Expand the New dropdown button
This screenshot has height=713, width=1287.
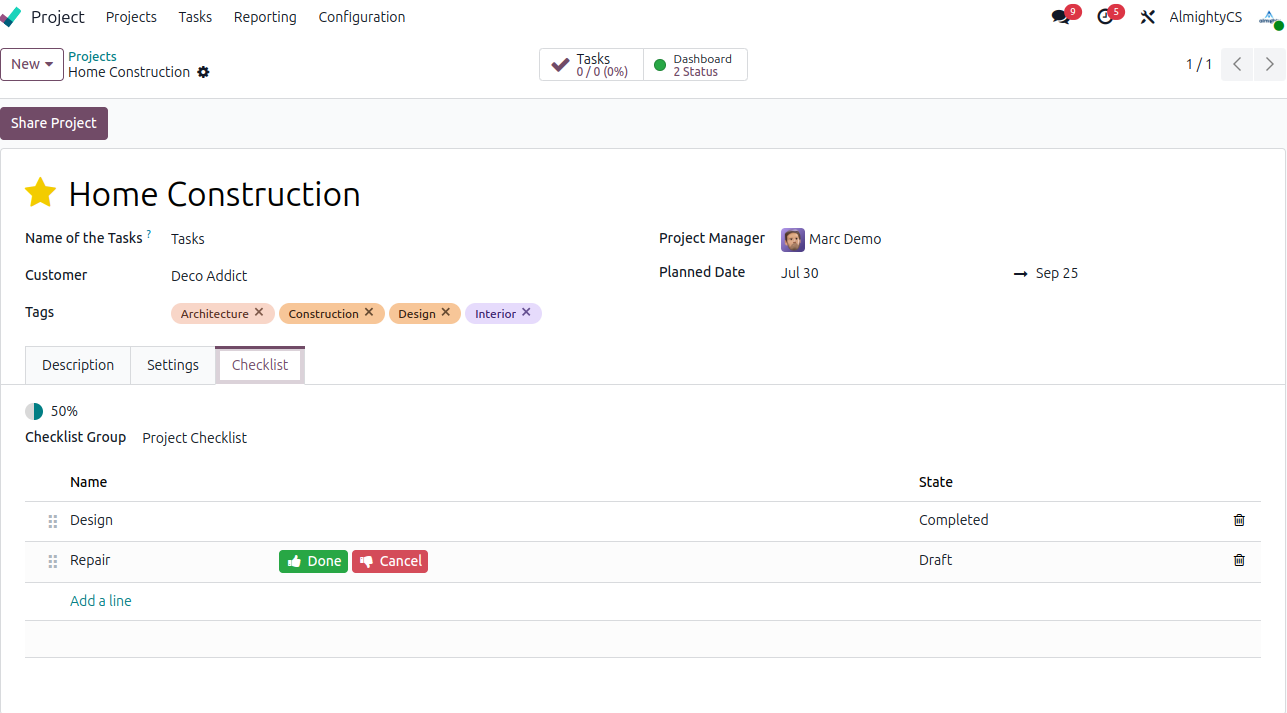click(32, 64)
